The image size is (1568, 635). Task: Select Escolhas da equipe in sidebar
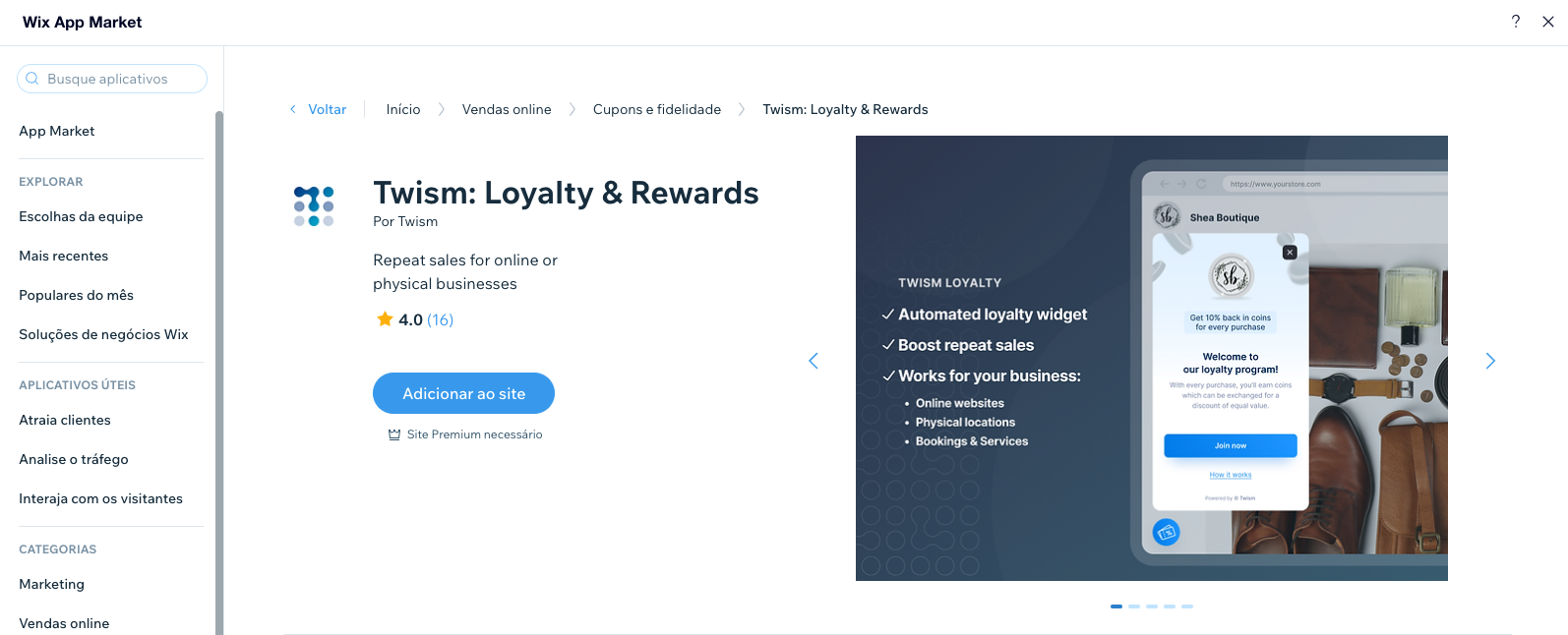tap(81, 216)
